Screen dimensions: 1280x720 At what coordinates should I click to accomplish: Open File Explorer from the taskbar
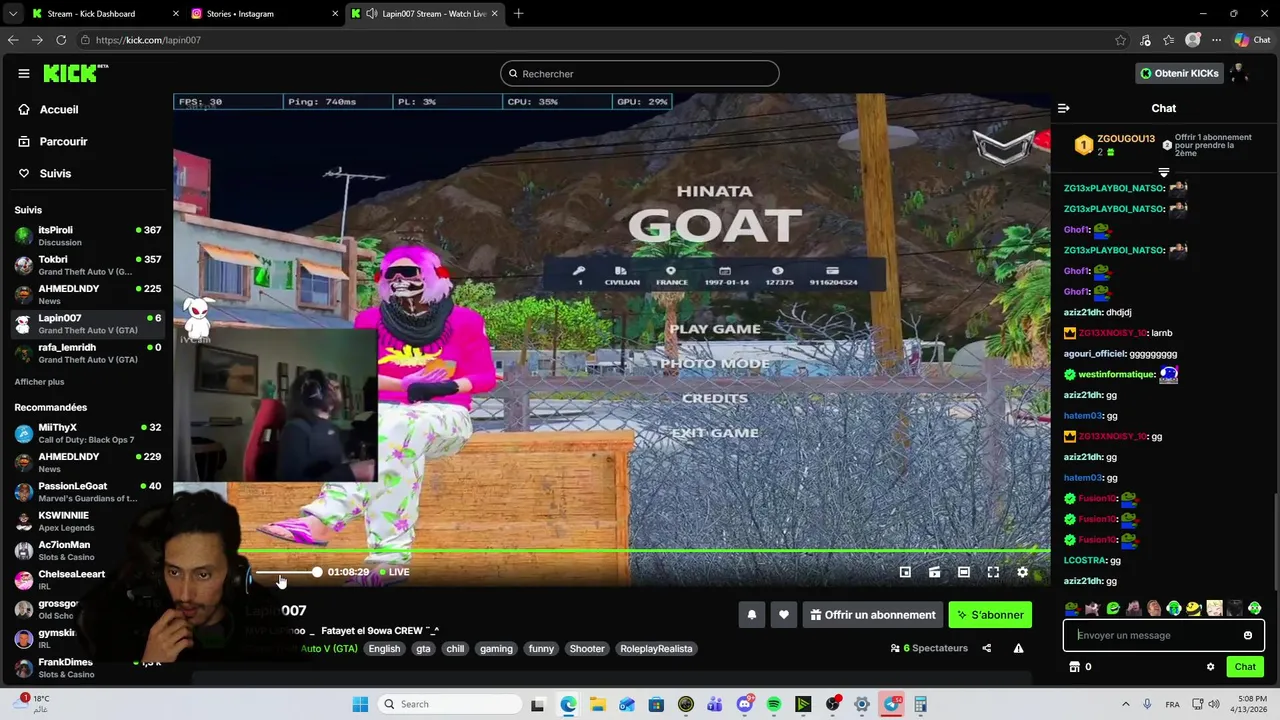(x=597, y=704)
